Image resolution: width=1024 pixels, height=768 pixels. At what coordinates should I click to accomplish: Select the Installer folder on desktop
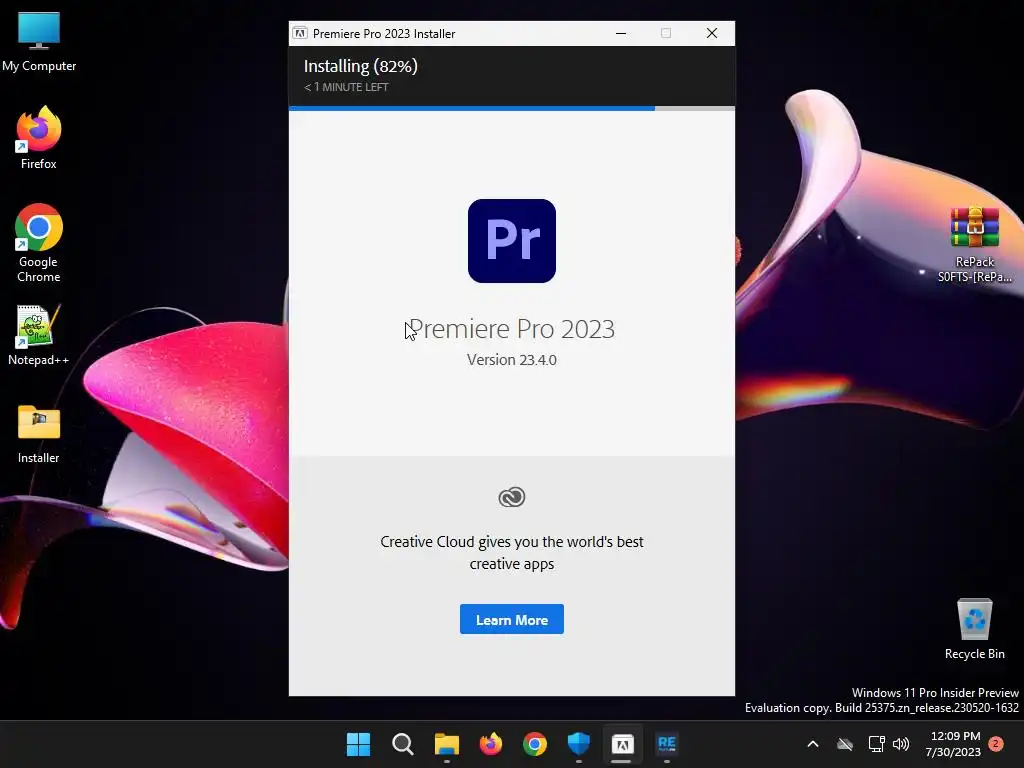coord(39,434)
